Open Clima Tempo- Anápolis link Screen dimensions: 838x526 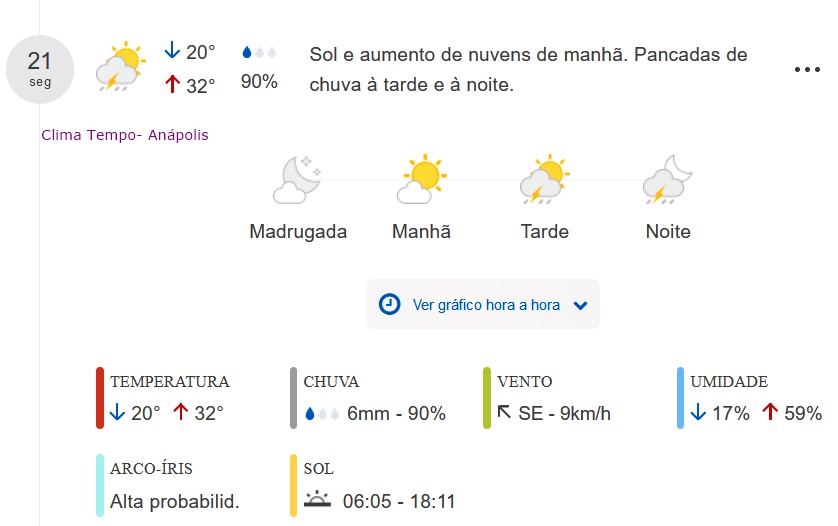(x=125, y=135)
